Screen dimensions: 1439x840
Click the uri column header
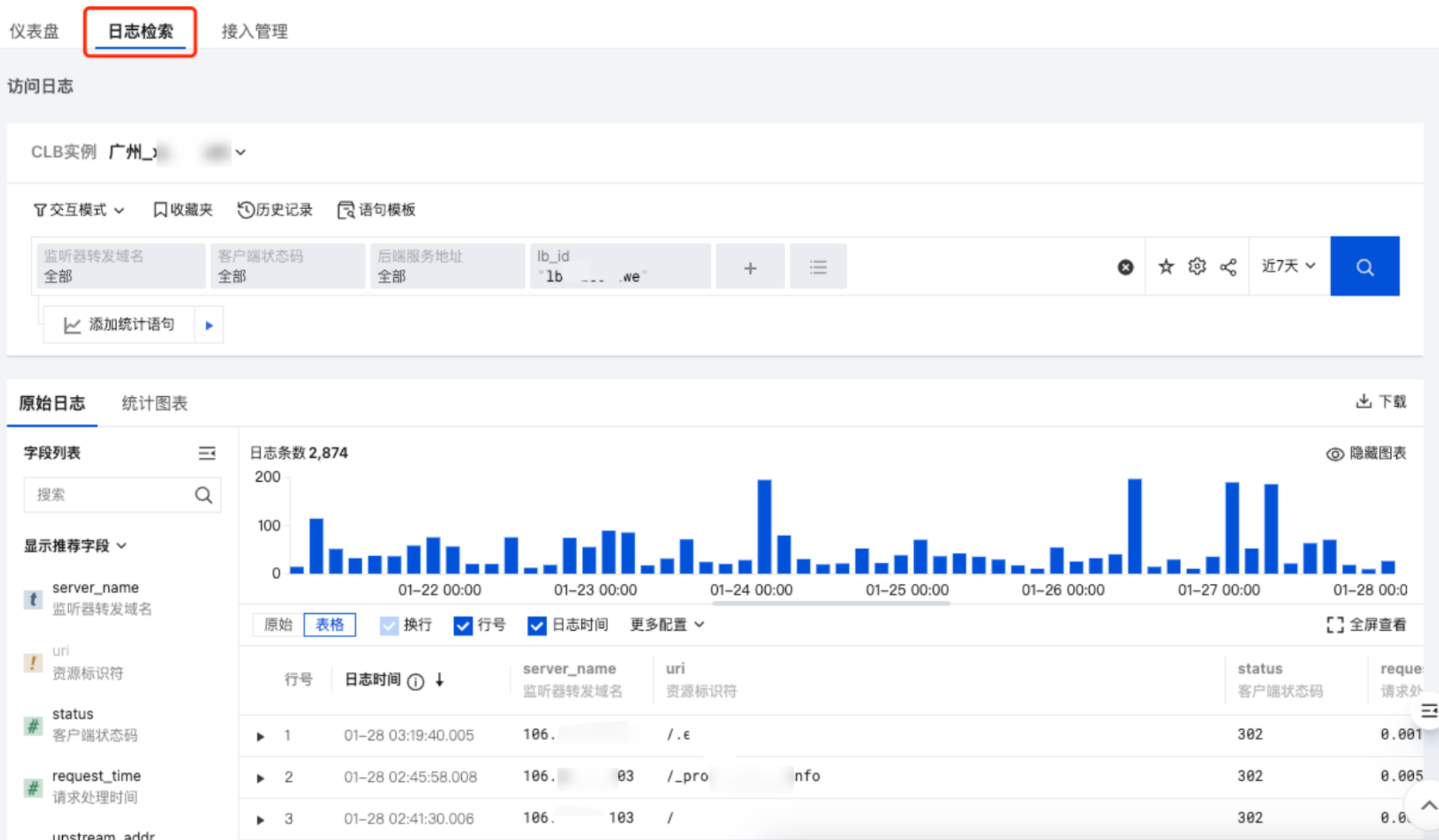(701, 679)
